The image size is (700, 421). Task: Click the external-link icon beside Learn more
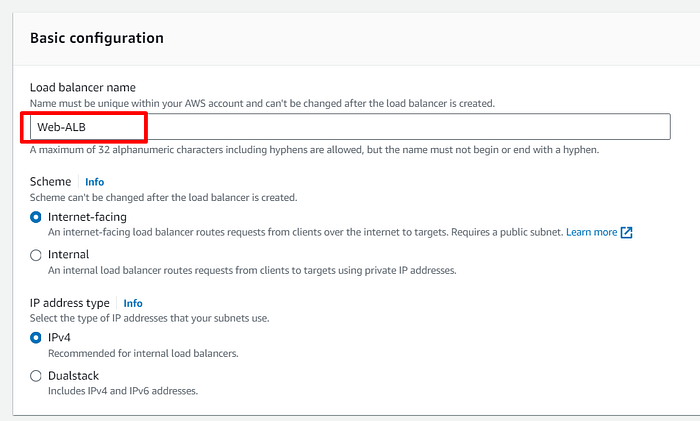click(x=626, y=233)
